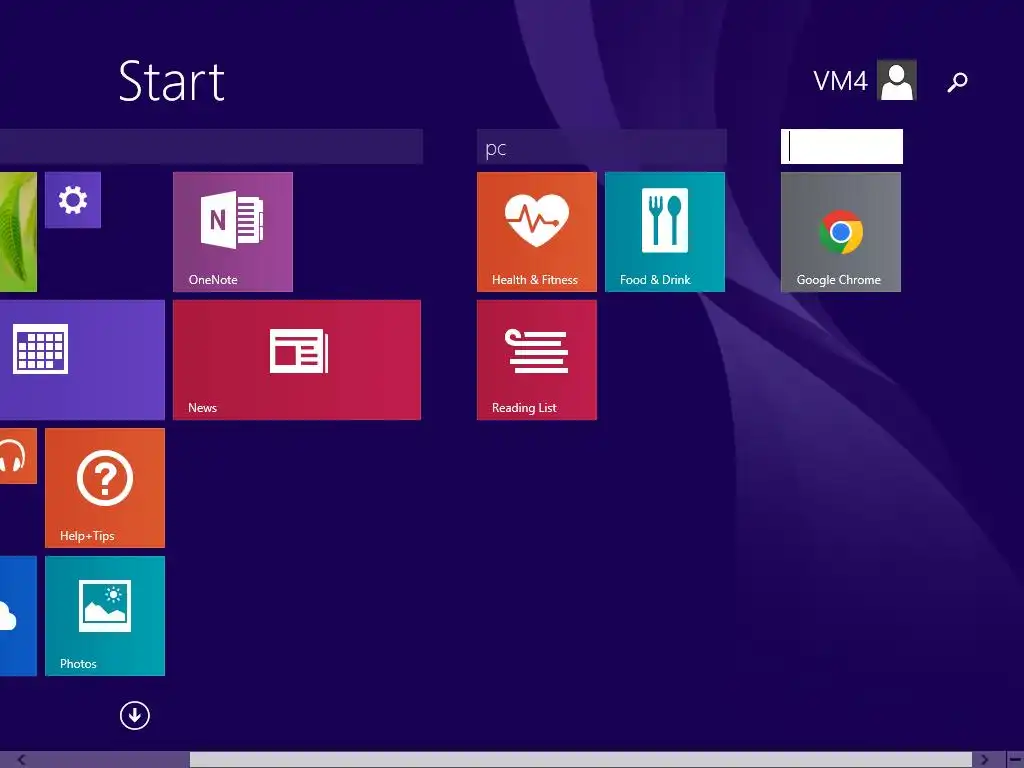Click the group name text field above Chrome
Viewport: 1024px width, 768px height.
point(842,146)
